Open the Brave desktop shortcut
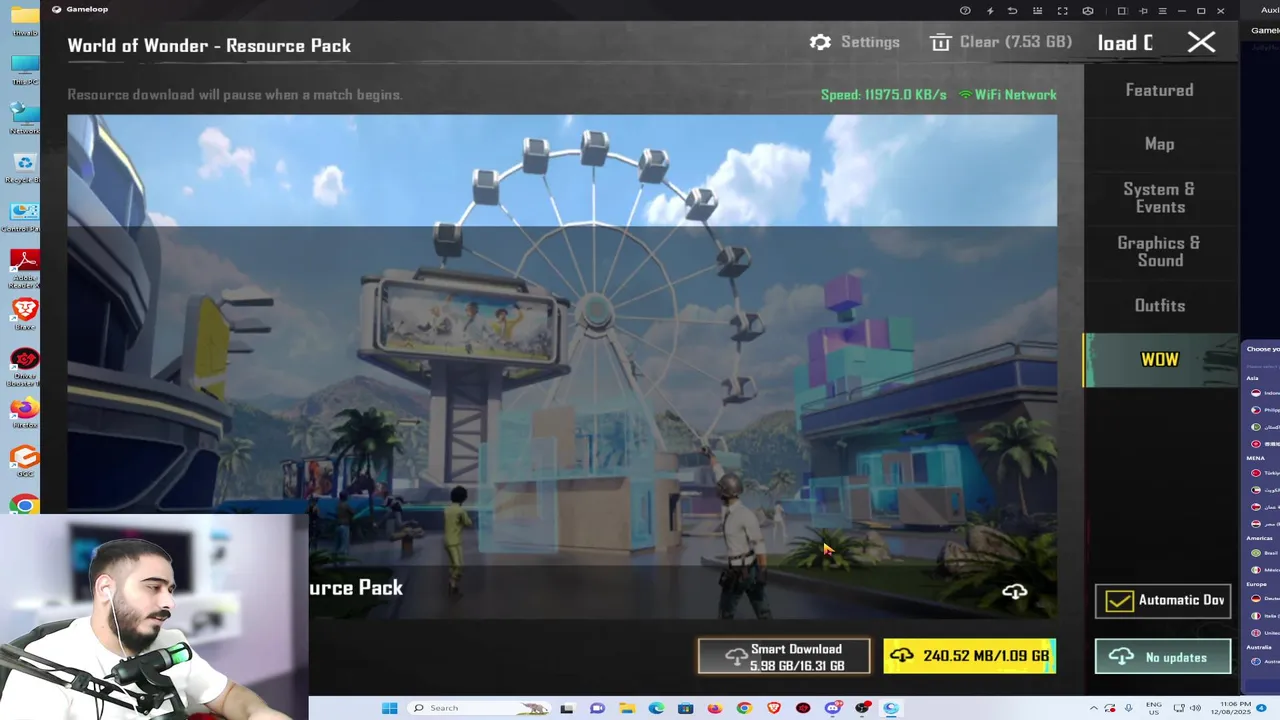 tap(24, 315)
